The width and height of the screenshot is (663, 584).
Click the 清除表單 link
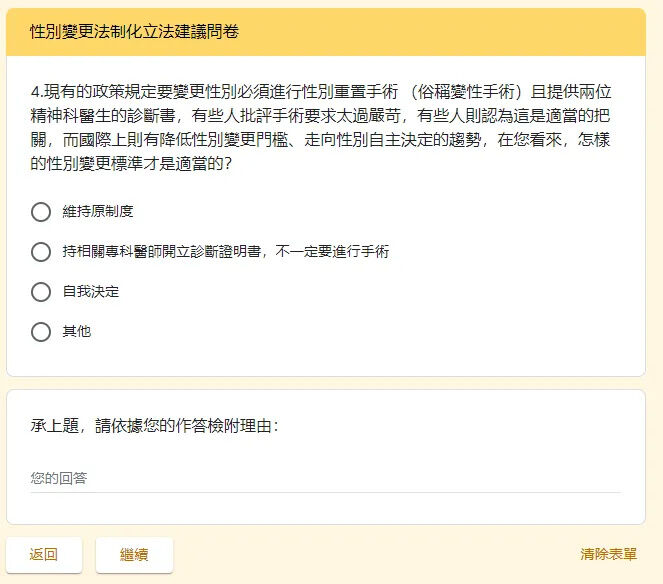tap(608, 554)
